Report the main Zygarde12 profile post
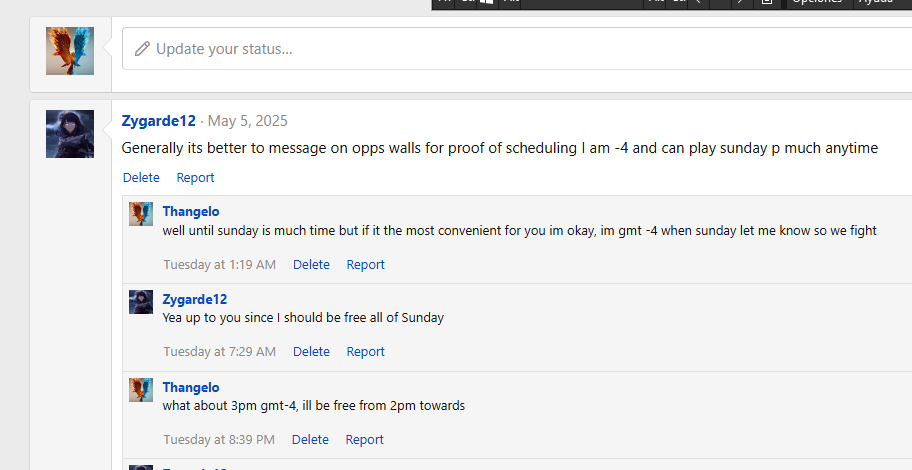 [195, 178]
